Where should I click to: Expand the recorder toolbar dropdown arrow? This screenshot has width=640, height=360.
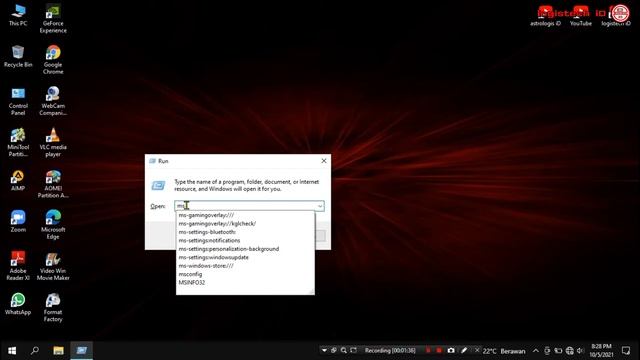324,350
